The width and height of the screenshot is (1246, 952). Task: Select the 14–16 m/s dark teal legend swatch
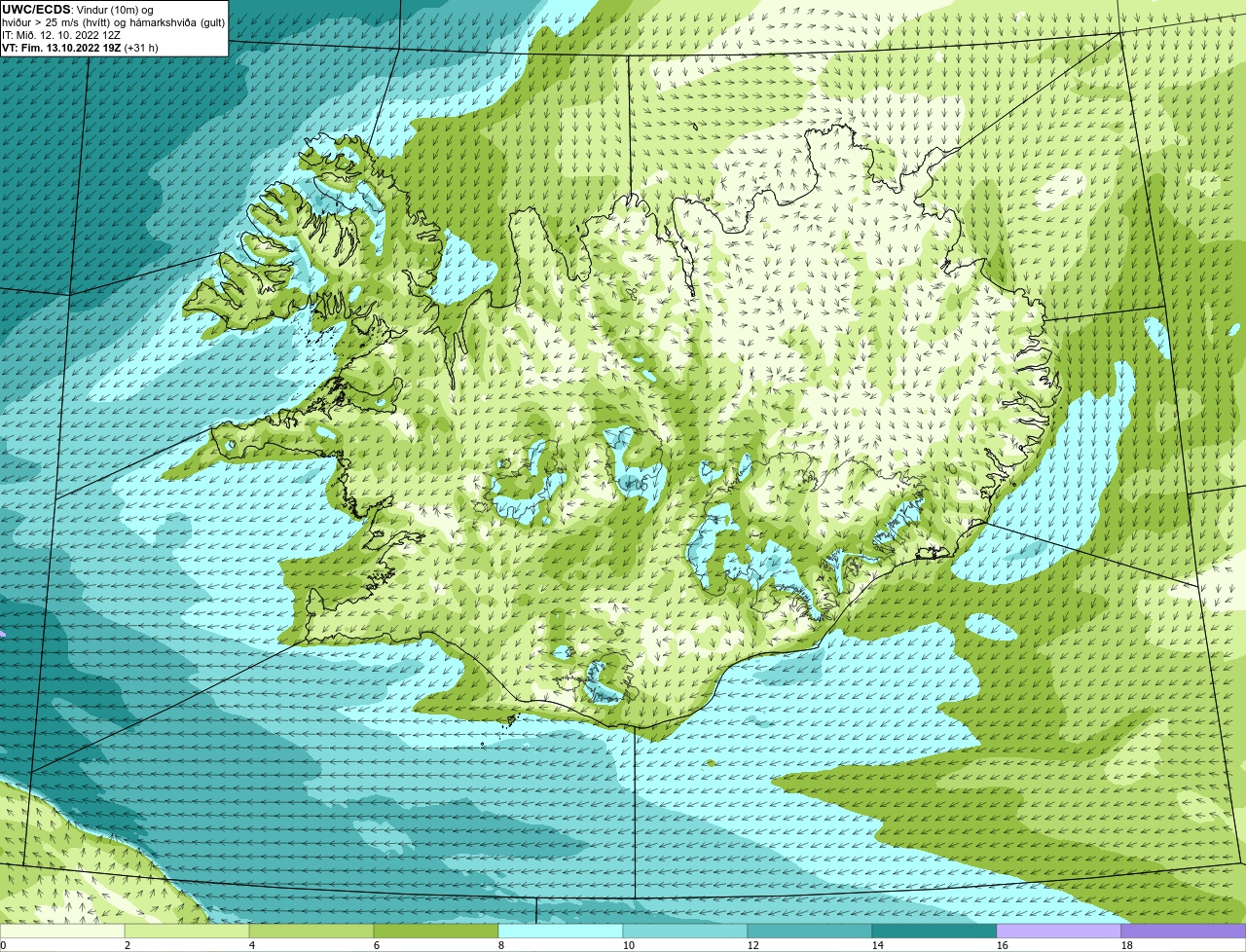934,932
